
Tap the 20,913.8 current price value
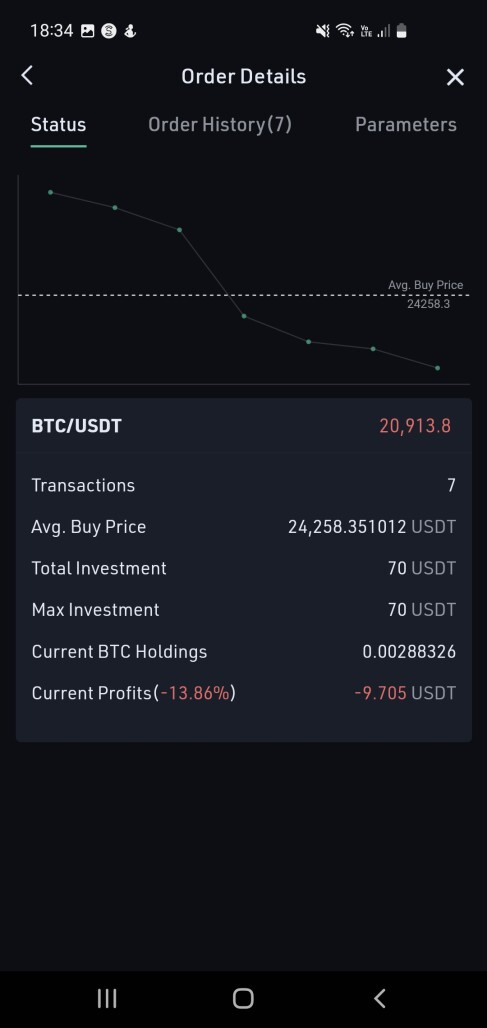point(415,426)
